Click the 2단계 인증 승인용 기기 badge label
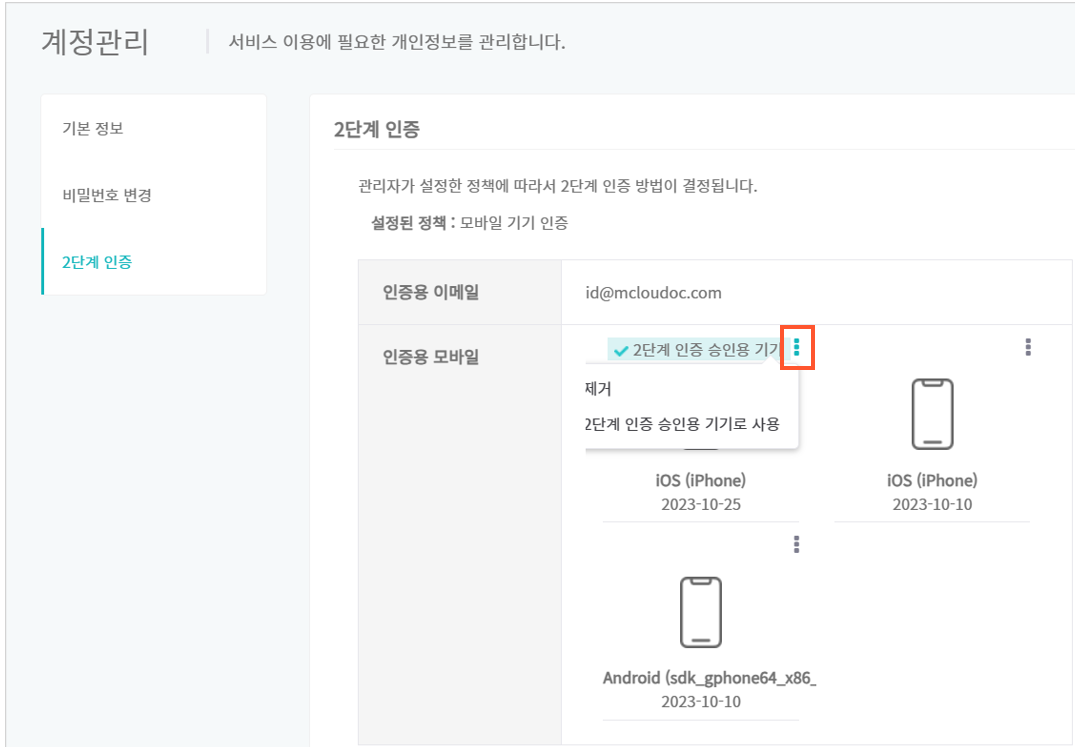 point(706,350)
